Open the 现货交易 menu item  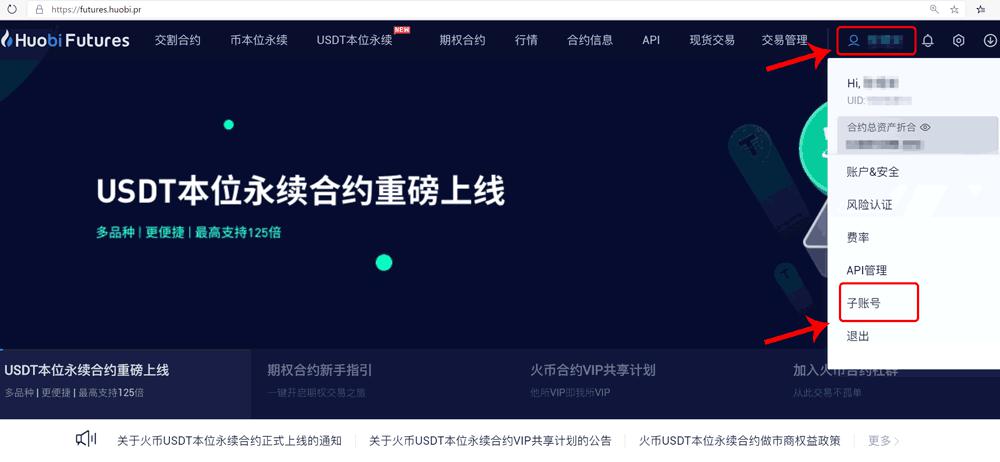(x=712, y=40)
